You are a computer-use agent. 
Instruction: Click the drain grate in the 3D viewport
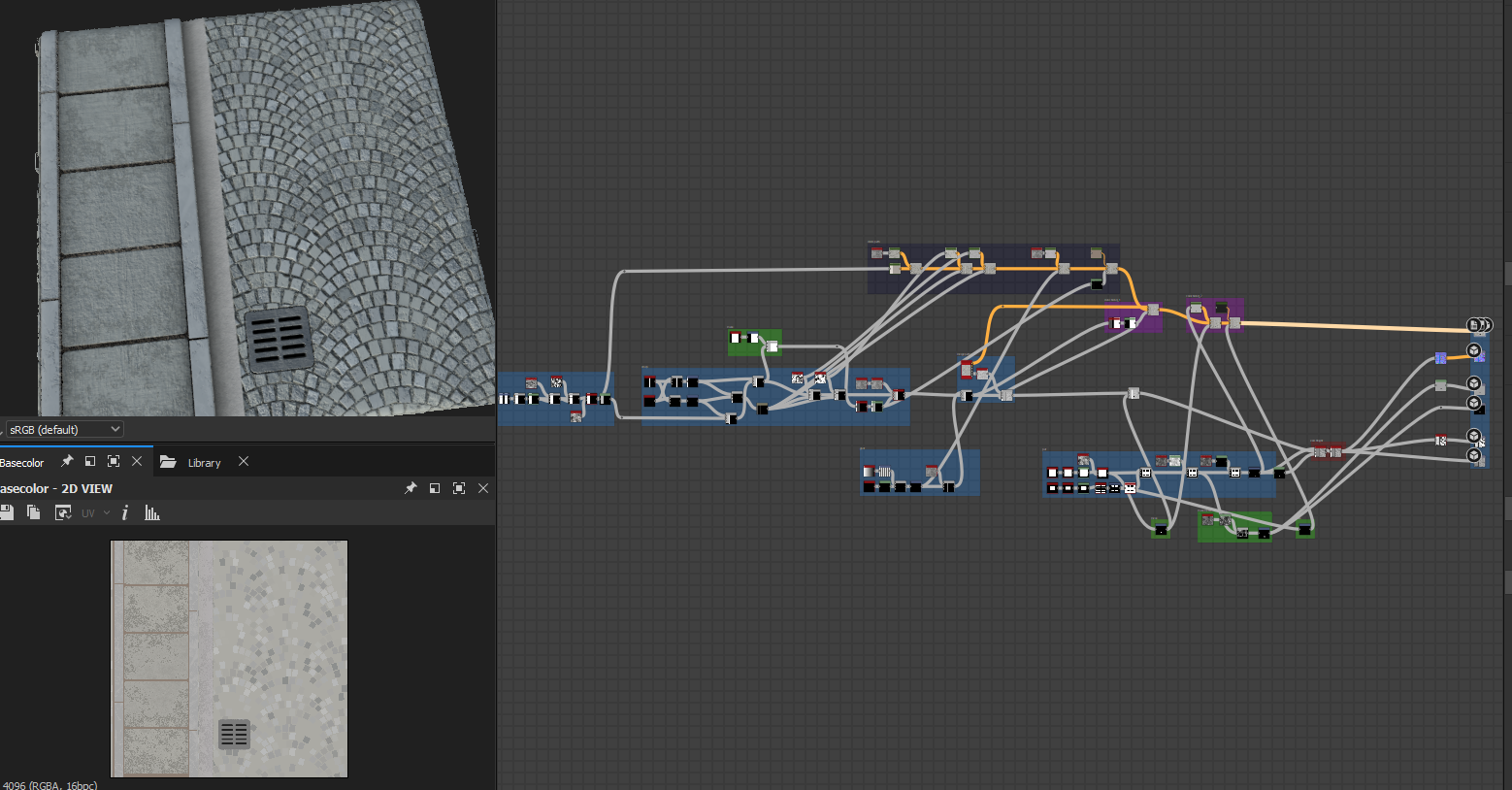(279, 339)
